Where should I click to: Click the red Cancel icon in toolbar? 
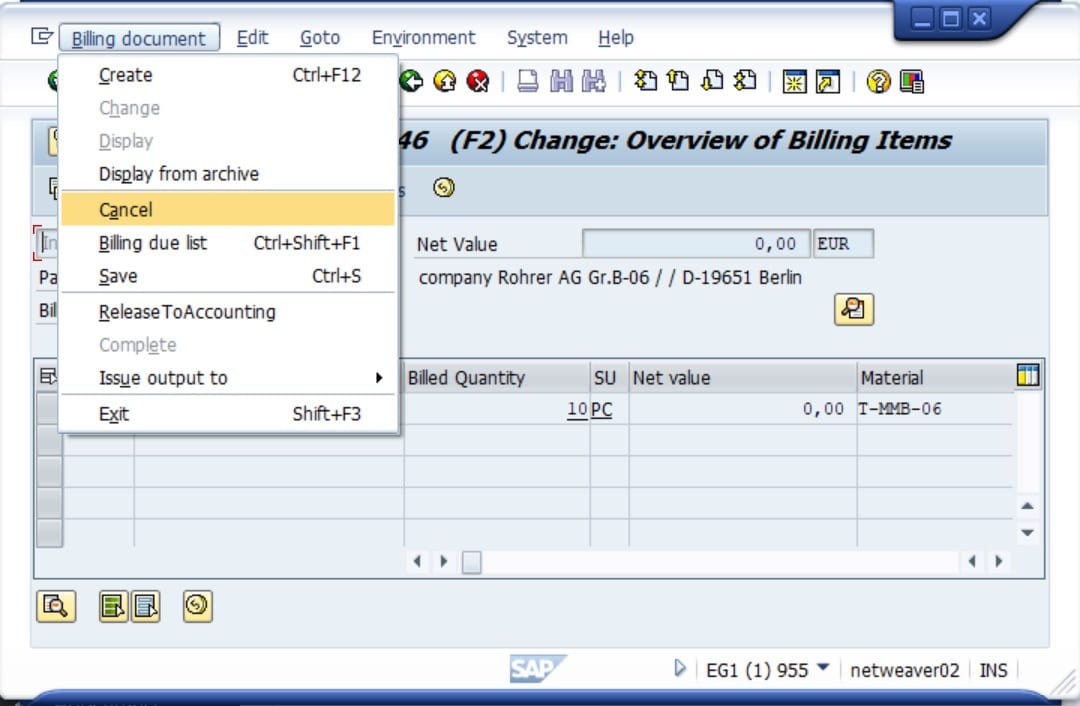477,81
